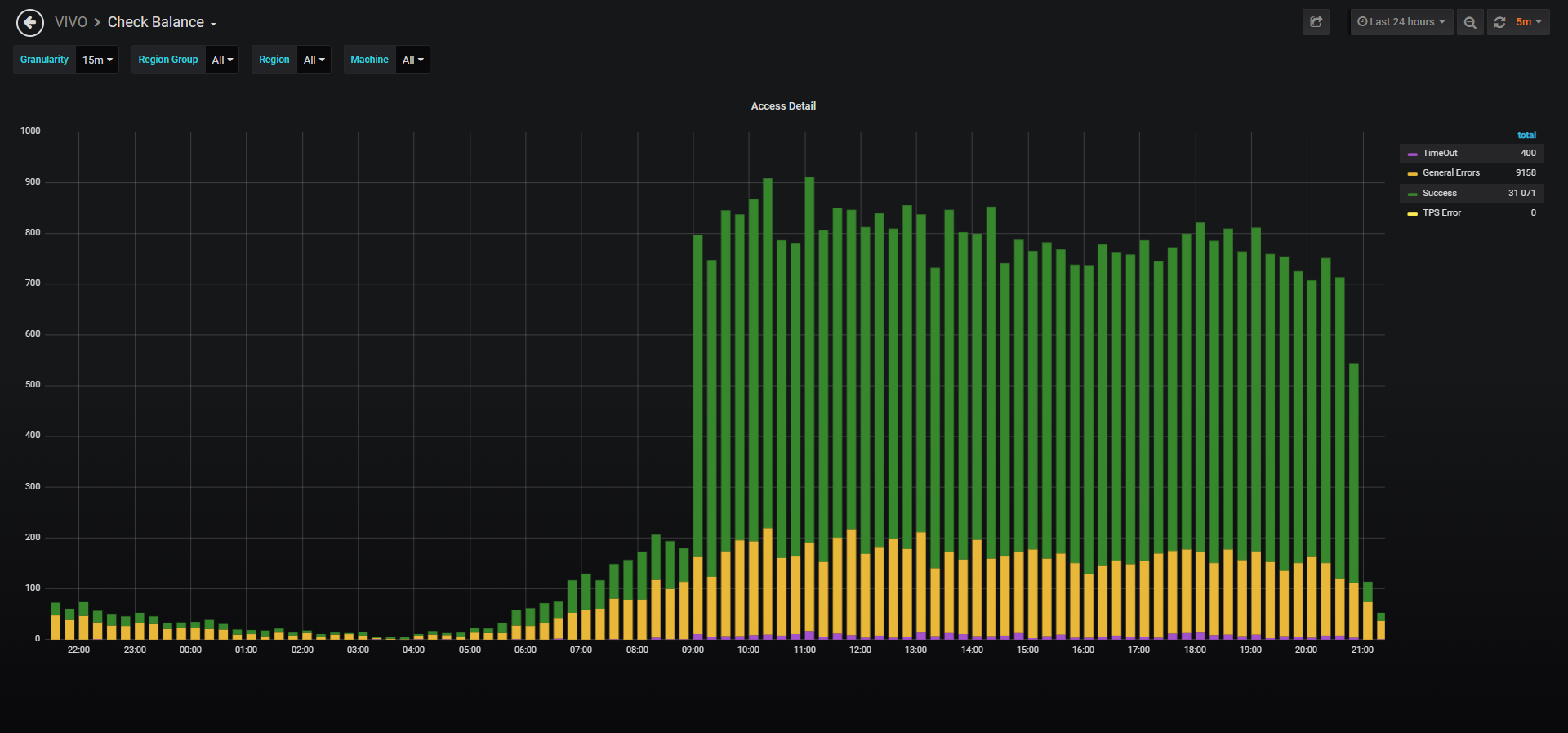1568x733 pixels.
Task: Refresh the dashboard with the refresh icon
Action: pos(1499,22)
